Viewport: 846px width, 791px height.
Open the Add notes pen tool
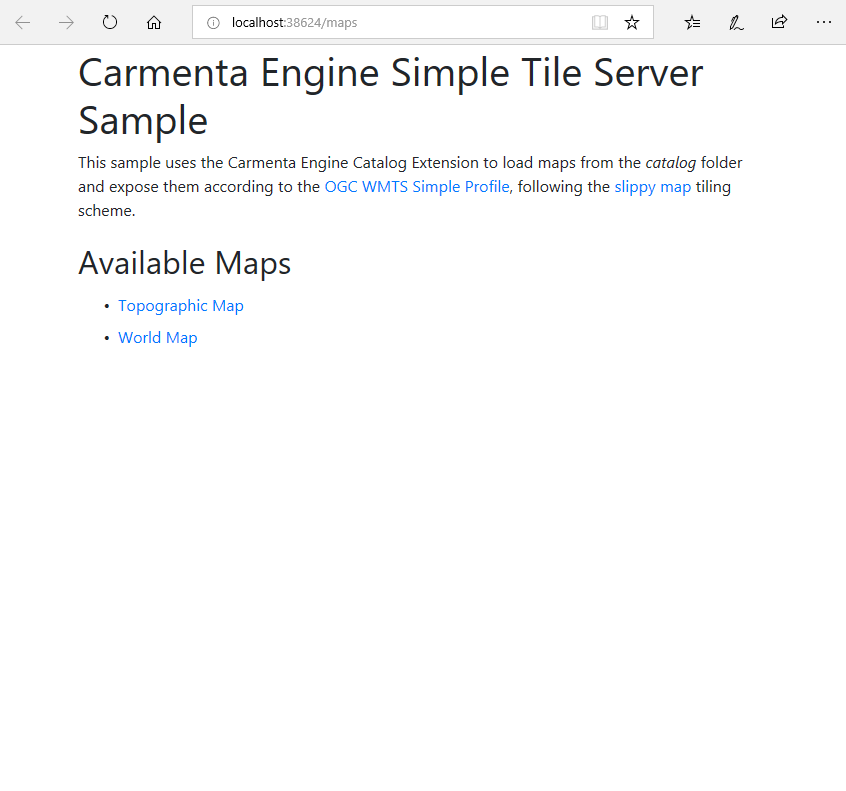736,22
